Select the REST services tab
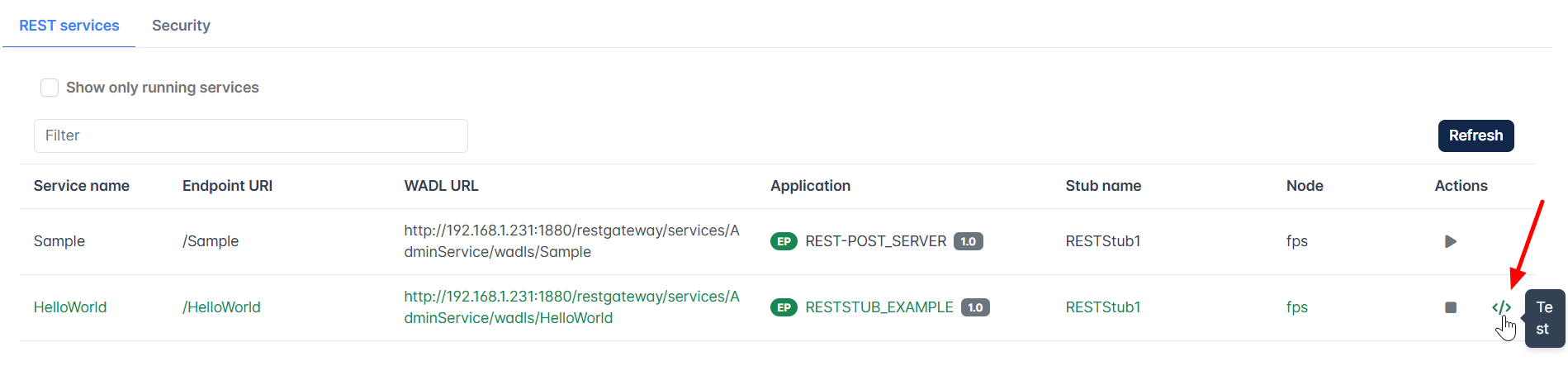 pyautogui.click(x=69, y=26)
